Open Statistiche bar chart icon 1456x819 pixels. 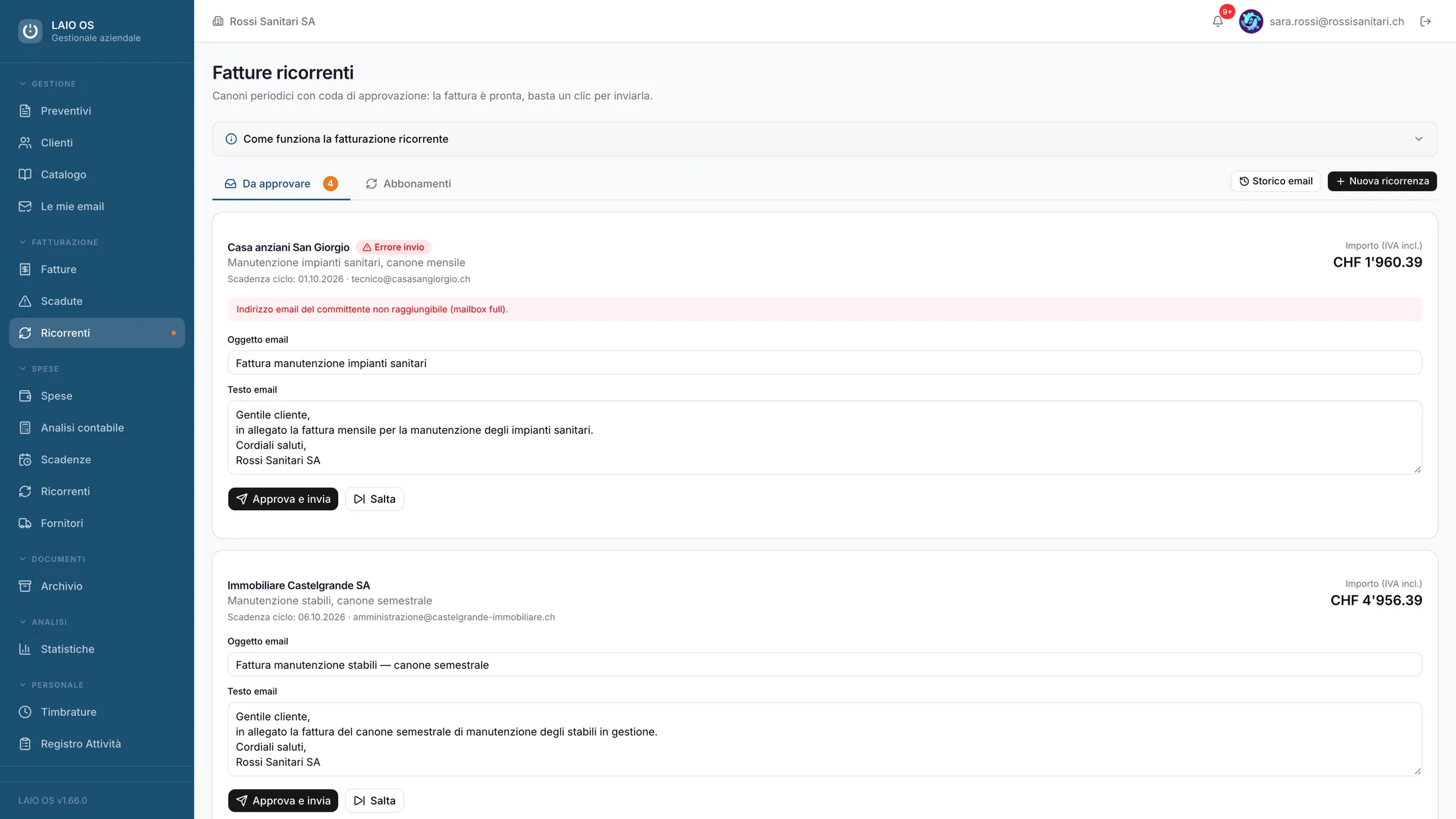pos(25,649)
